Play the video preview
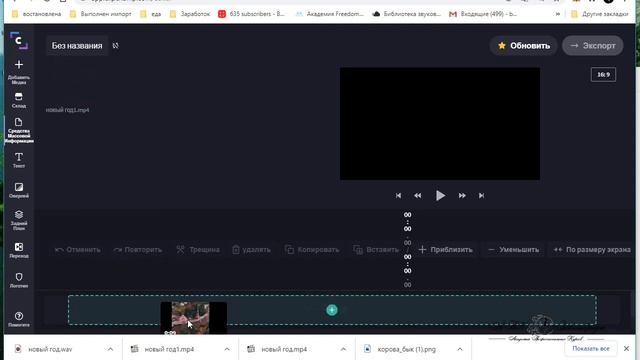640x360 pixels. pos(440,196)
